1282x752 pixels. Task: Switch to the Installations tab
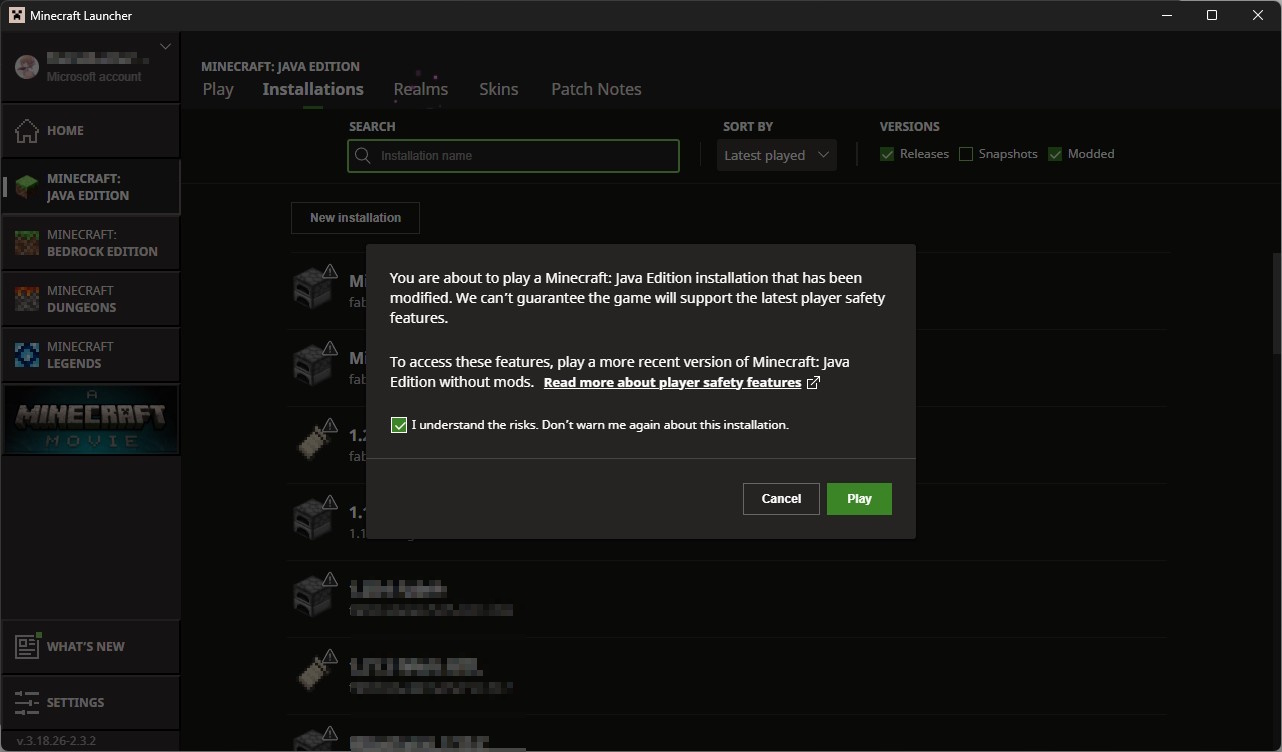[313, 89]
